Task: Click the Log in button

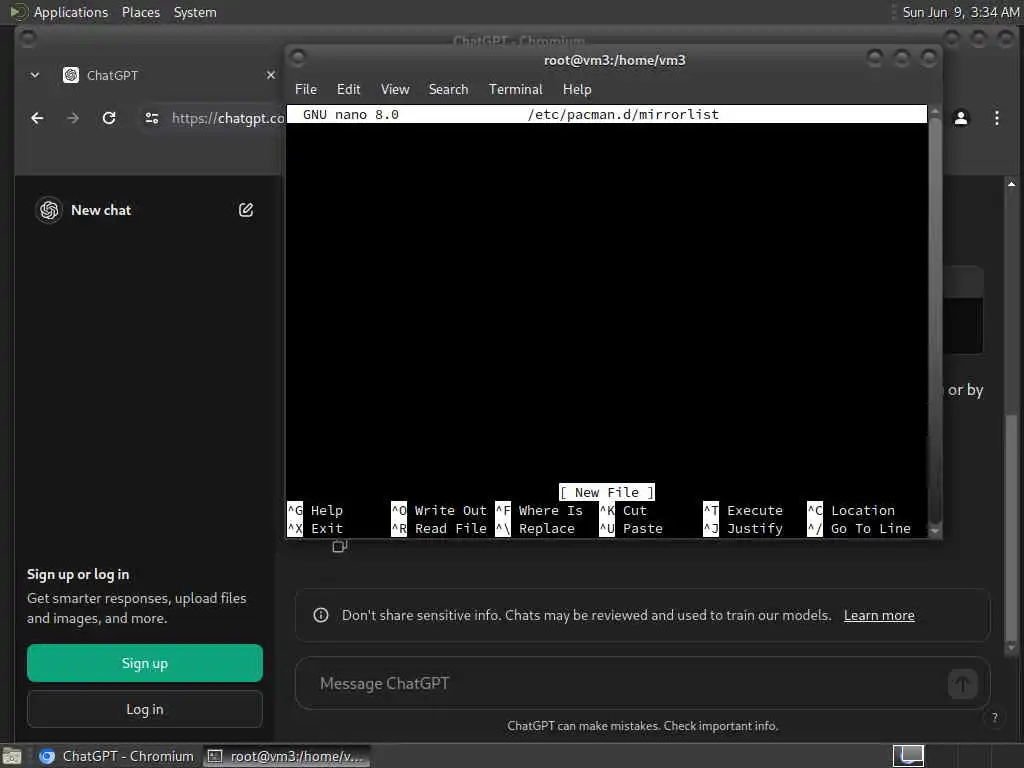Action: click(145, 709)
